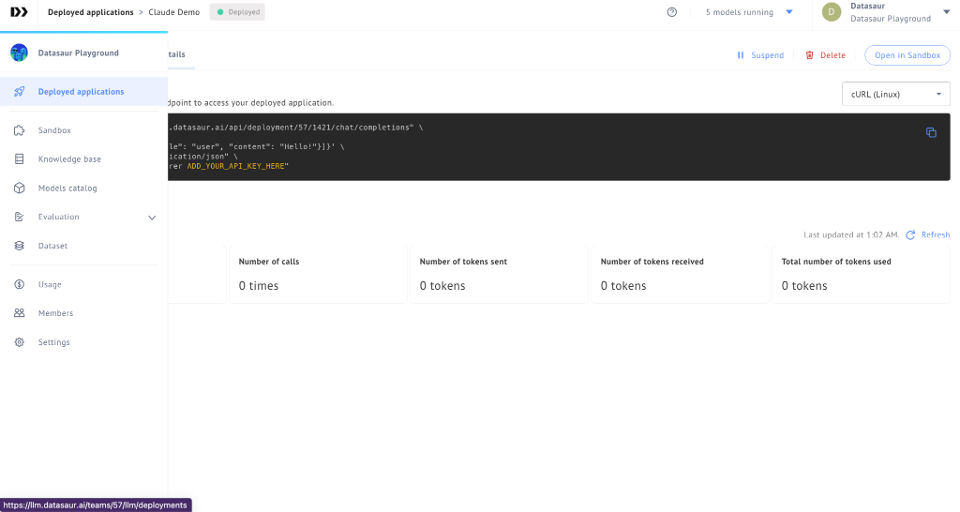Click the Last updated at 1:02 AM text
This screenshot has width=960, height=512.
tap(852, 235)
